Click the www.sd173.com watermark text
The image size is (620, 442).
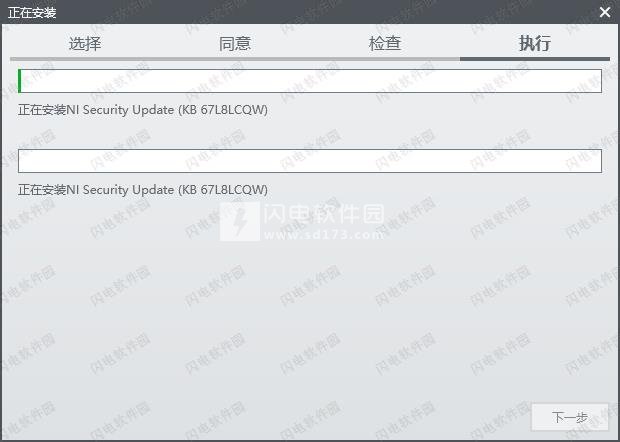coord(324,235)
